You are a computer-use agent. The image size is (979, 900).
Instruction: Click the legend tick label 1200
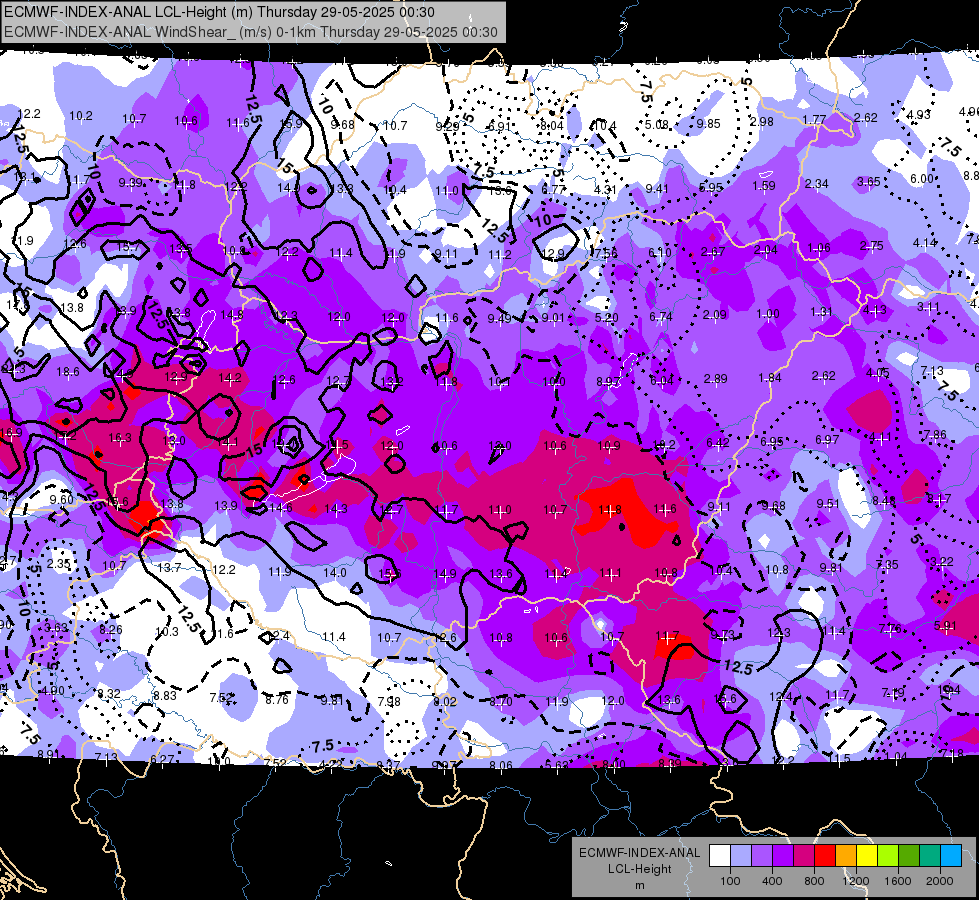point(856,881)
